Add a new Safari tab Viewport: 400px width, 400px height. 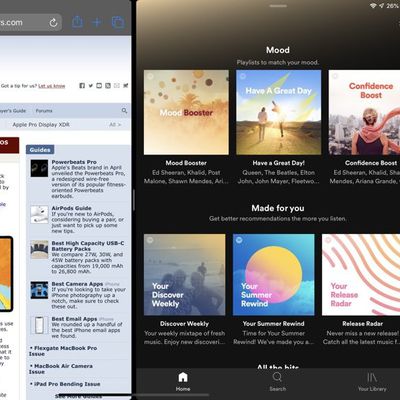[97, 22]
